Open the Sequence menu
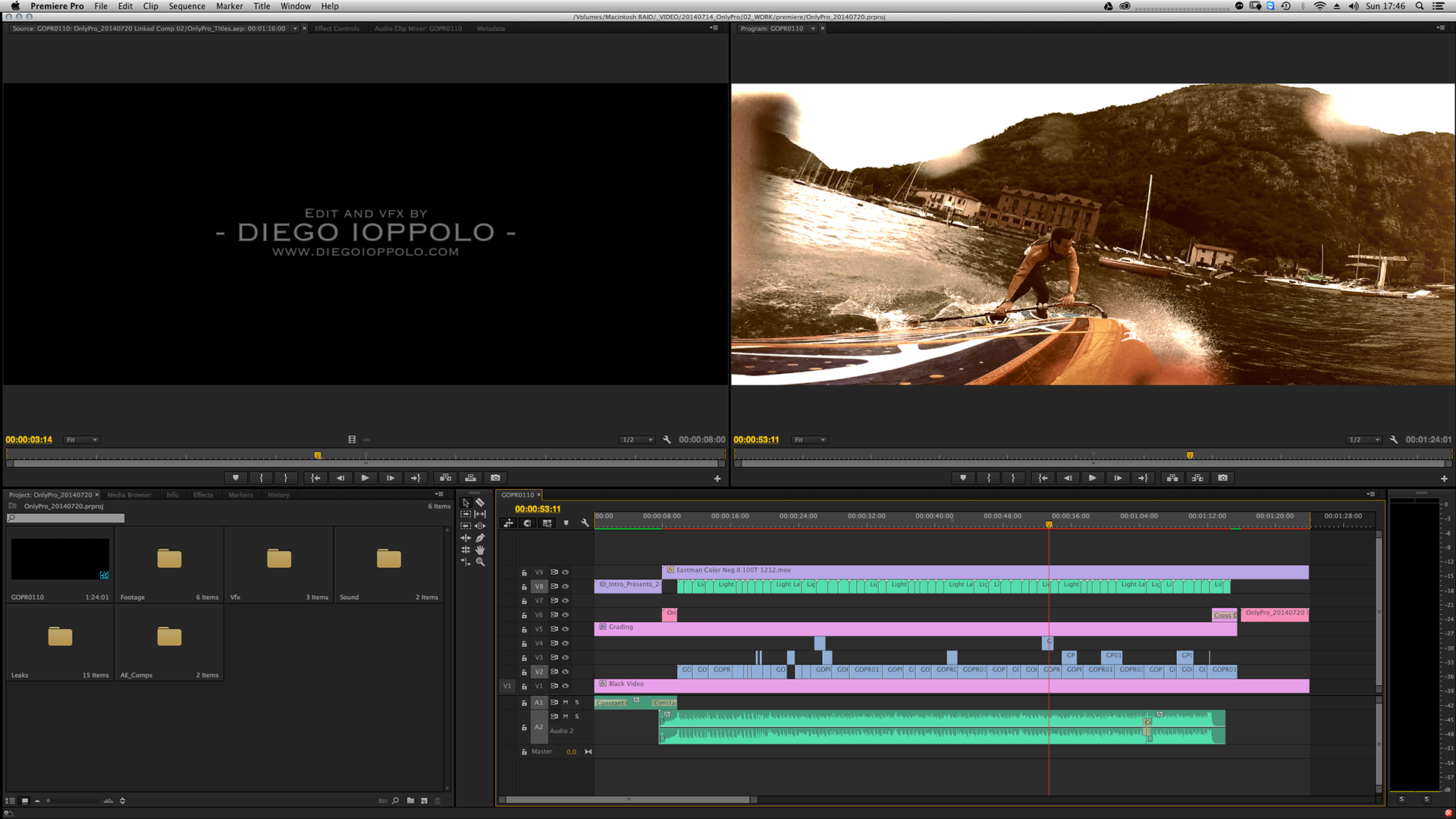Viewport: 1456px width, 819px height. (x=187, y=6)
